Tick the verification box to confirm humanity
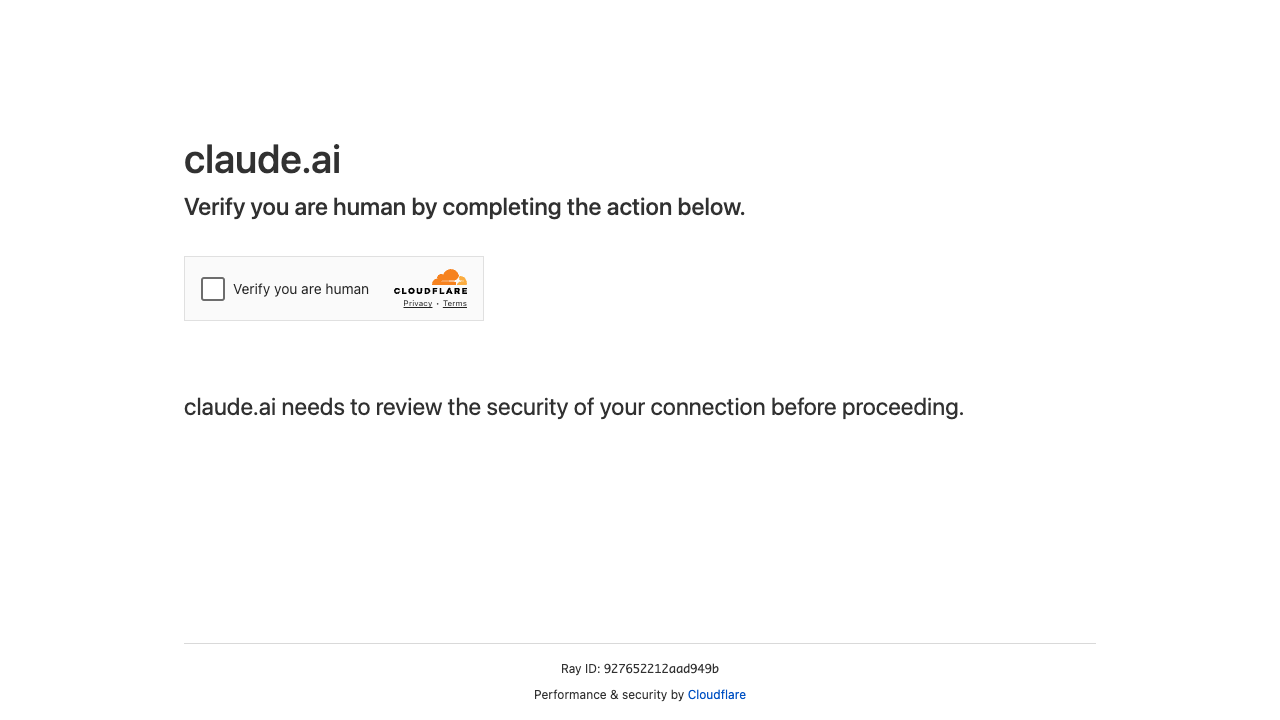The image size is (1280, 720). (x=212, y=288)
